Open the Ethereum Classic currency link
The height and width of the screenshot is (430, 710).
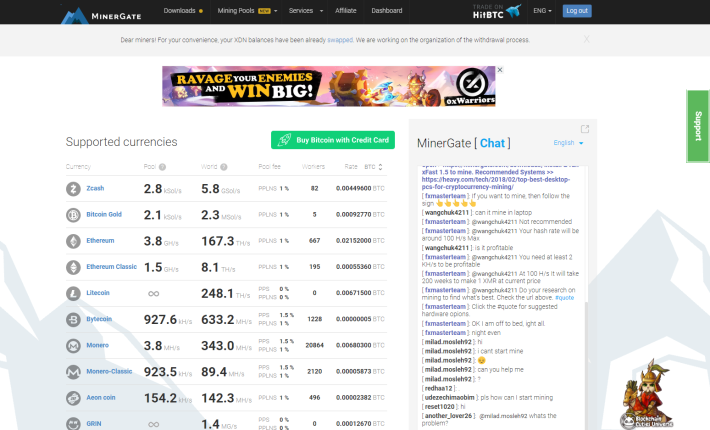pyautogui.click(x=111, y=267)
